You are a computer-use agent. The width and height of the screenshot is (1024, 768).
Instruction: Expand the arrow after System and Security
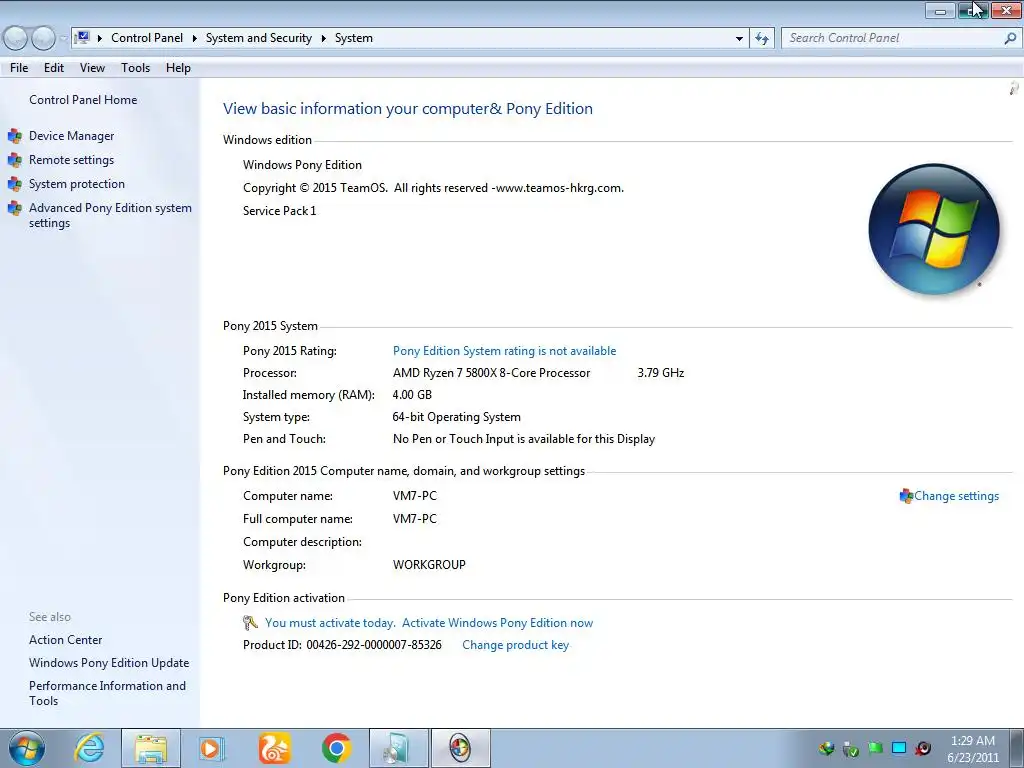point(323,39)
